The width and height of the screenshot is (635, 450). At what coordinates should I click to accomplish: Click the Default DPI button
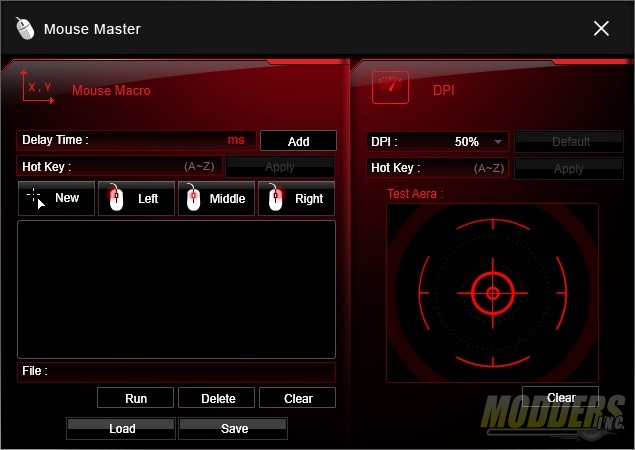point(569,141)
